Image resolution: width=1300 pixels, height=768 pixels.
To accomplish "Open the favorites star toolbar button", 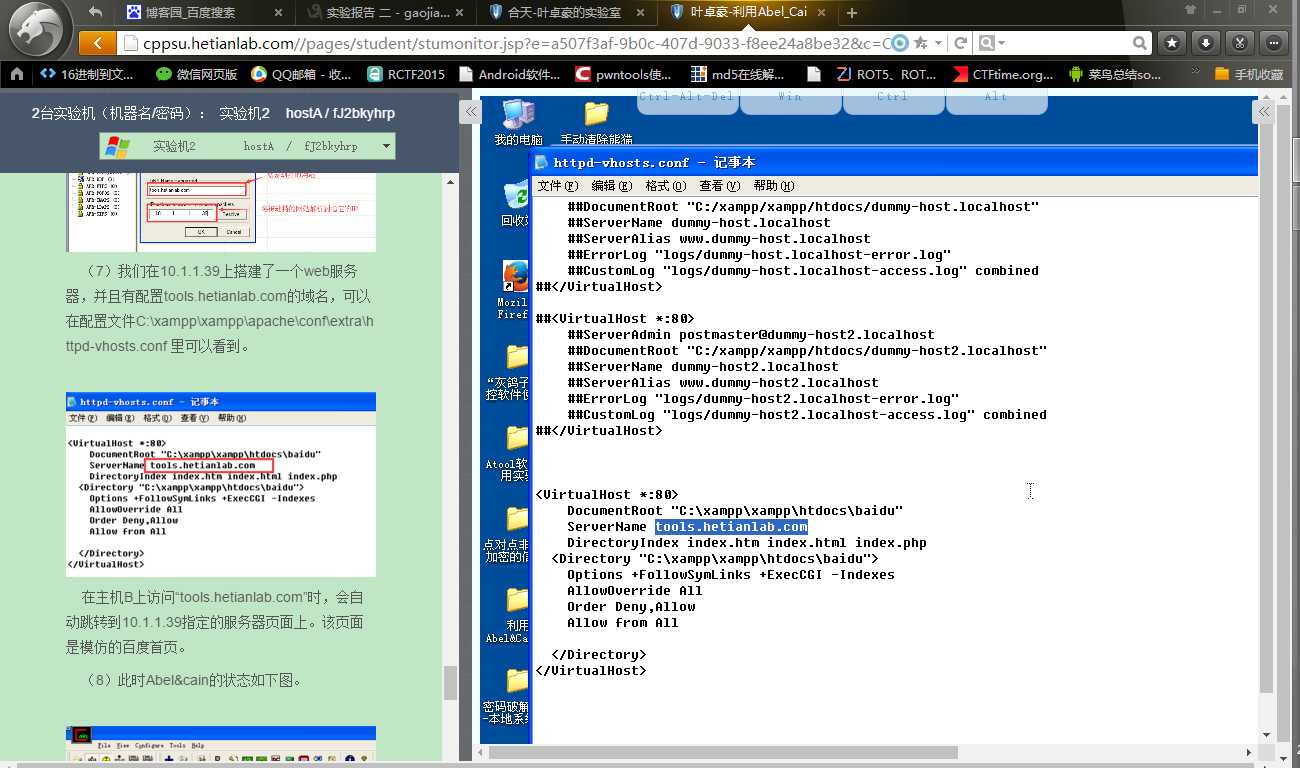I will pos(1172,43).
